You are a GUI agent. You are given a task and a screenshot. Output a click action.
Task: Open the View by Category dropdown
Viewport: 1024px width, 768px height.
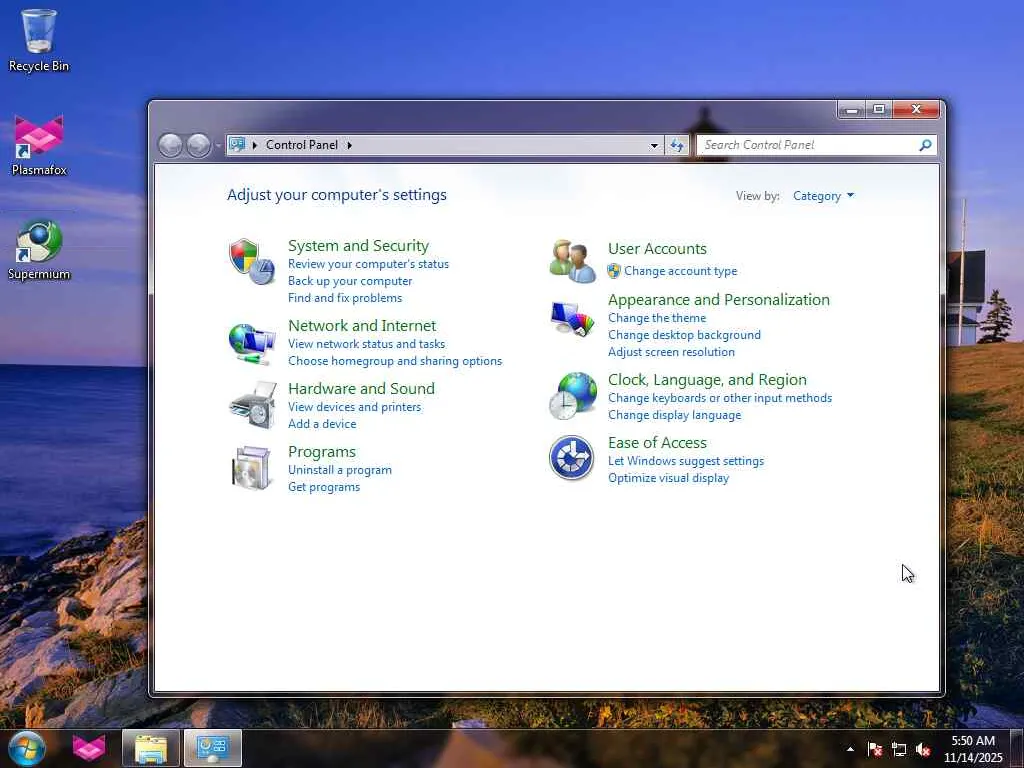coord(823,196)
